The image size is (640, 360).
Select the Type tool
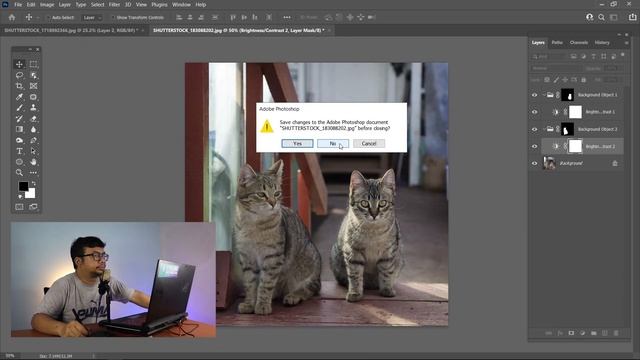pyautogui.click(x=19, y=151)
